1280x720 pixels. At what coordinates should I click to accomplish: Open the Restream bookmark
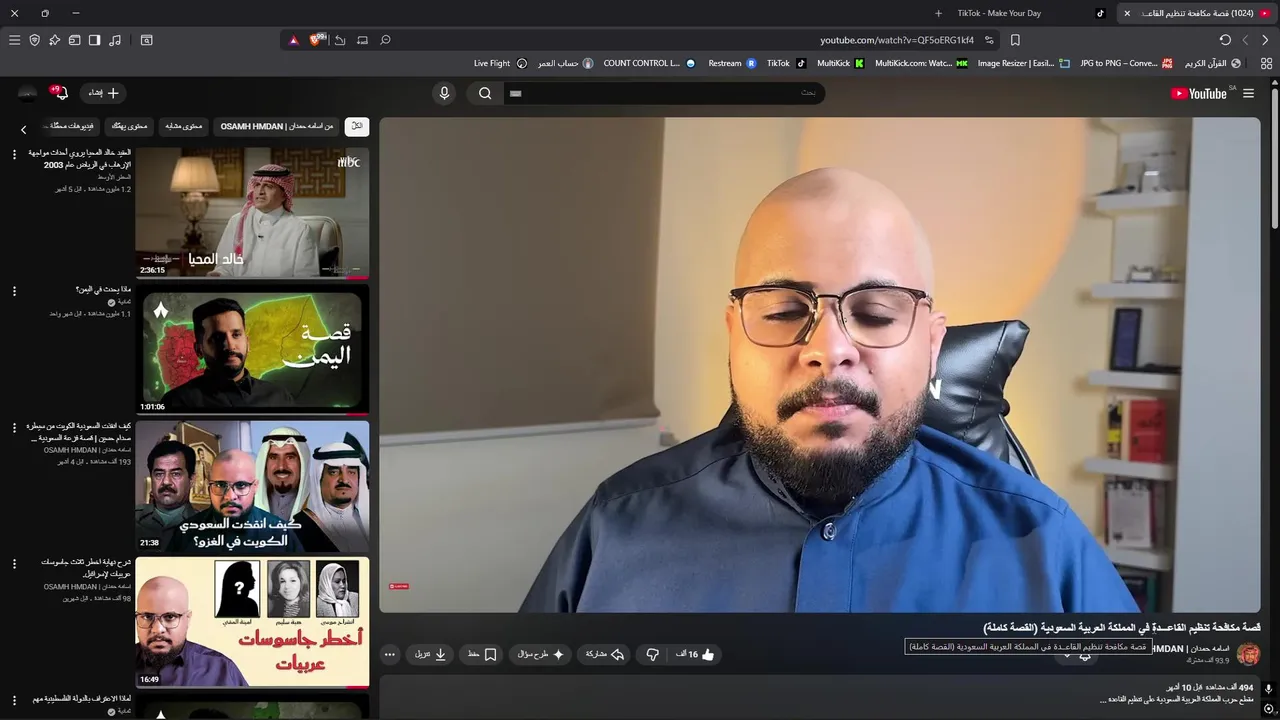(x=732, y=63)
